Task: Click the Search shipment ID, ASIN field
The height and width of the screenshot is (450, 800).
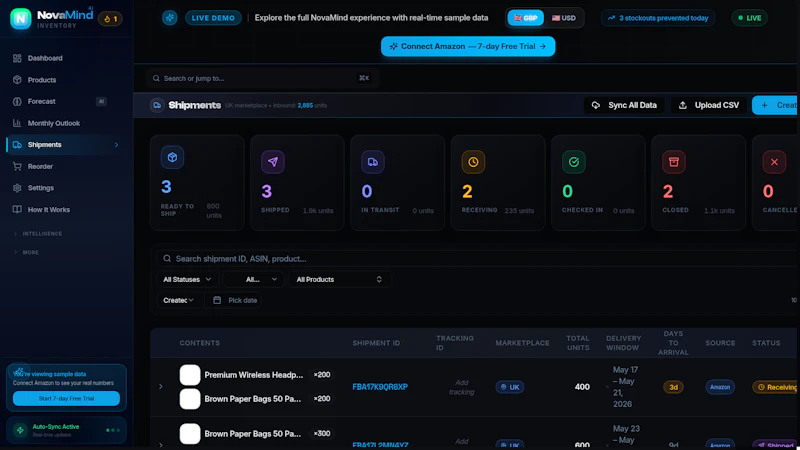Action: [477, 259]
